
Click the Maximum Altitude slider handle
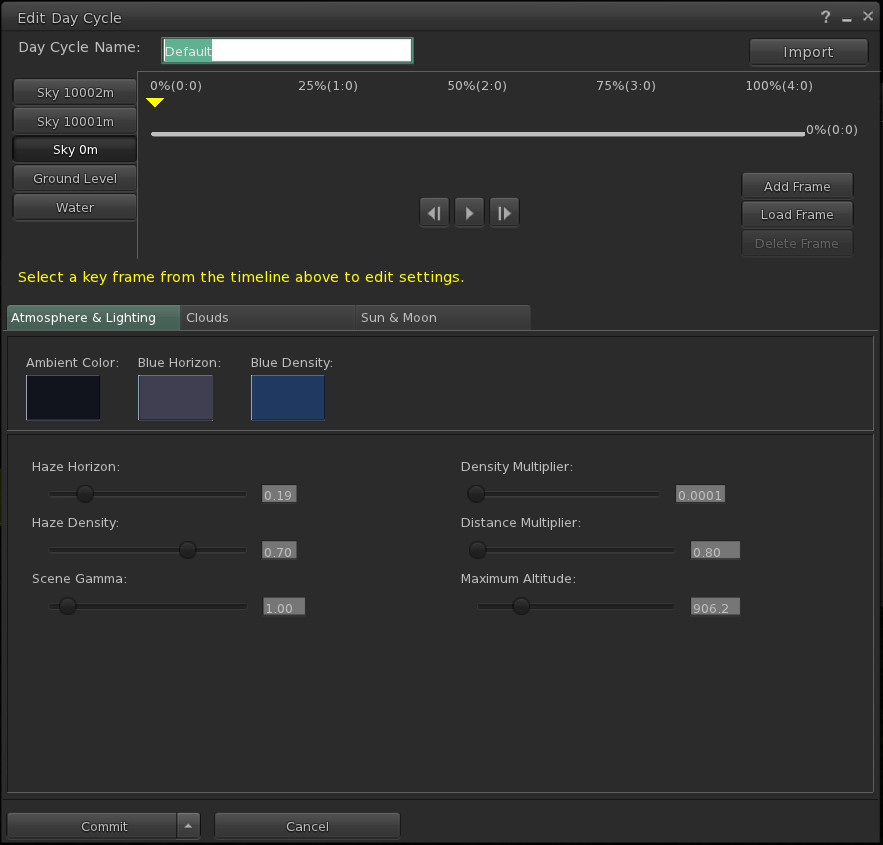click(x=521, y=606)
